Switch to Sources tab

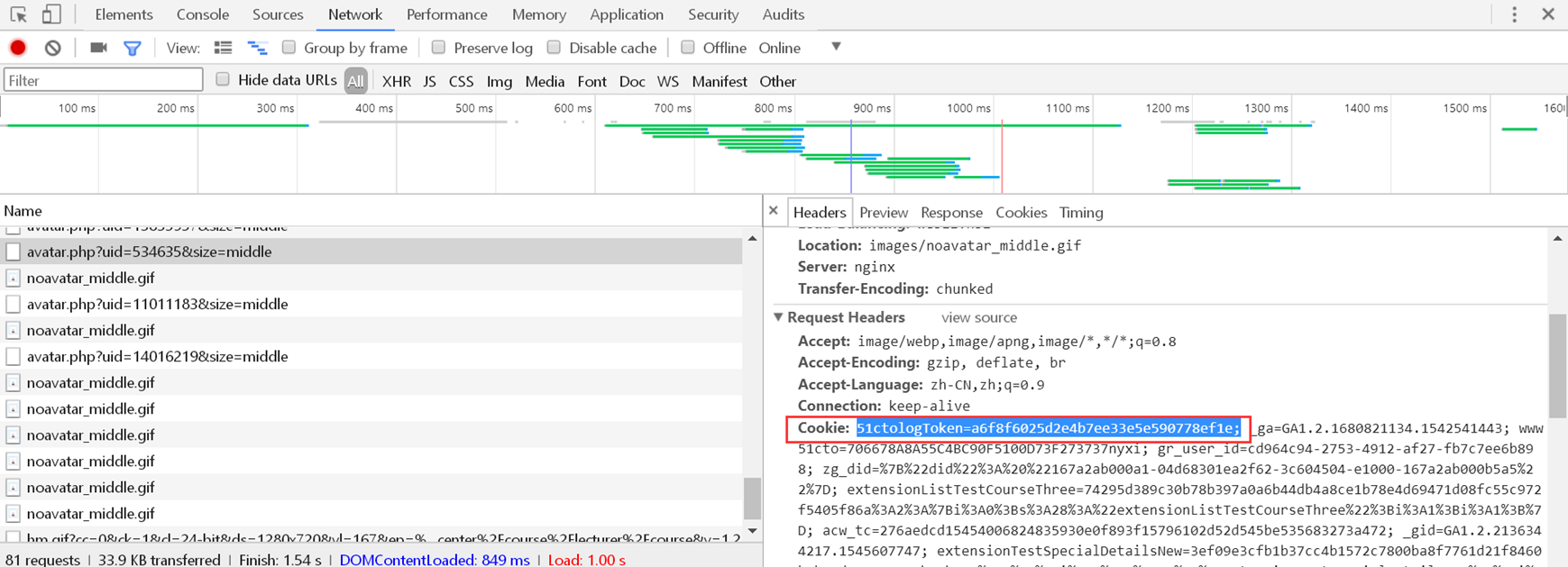(x=278, y=14)
